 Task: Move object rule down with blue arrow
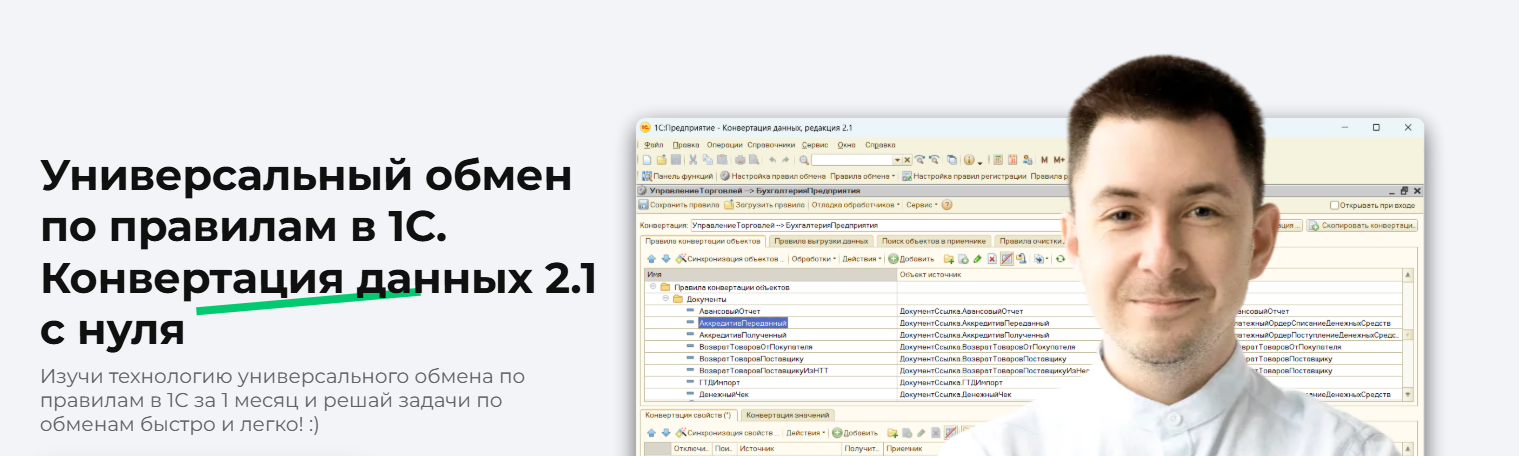click(666, 259)
